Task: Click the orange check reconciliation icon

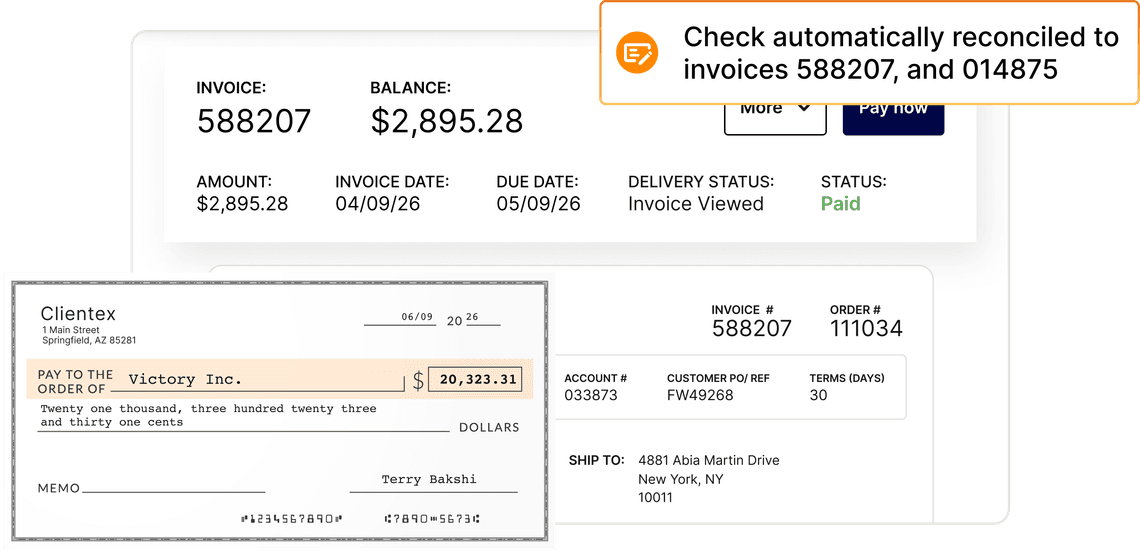Action: [x=637, y=53]
